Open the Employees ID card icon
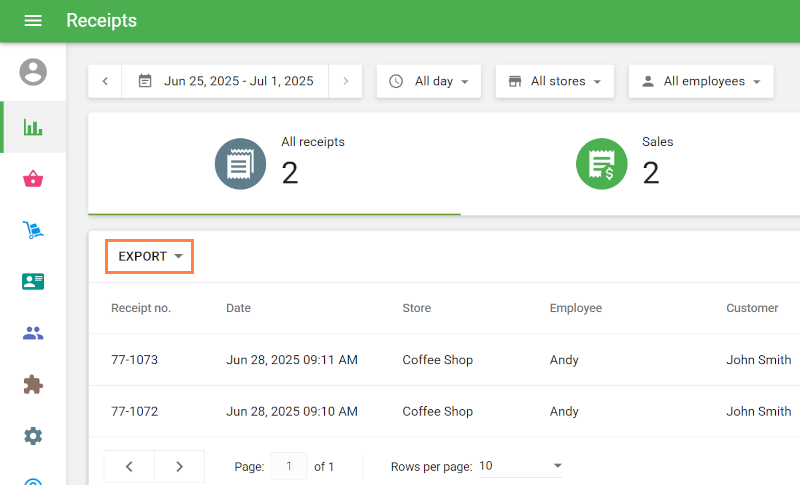The height and width of the screenshot is (485, 800). (x=33, y=282)
